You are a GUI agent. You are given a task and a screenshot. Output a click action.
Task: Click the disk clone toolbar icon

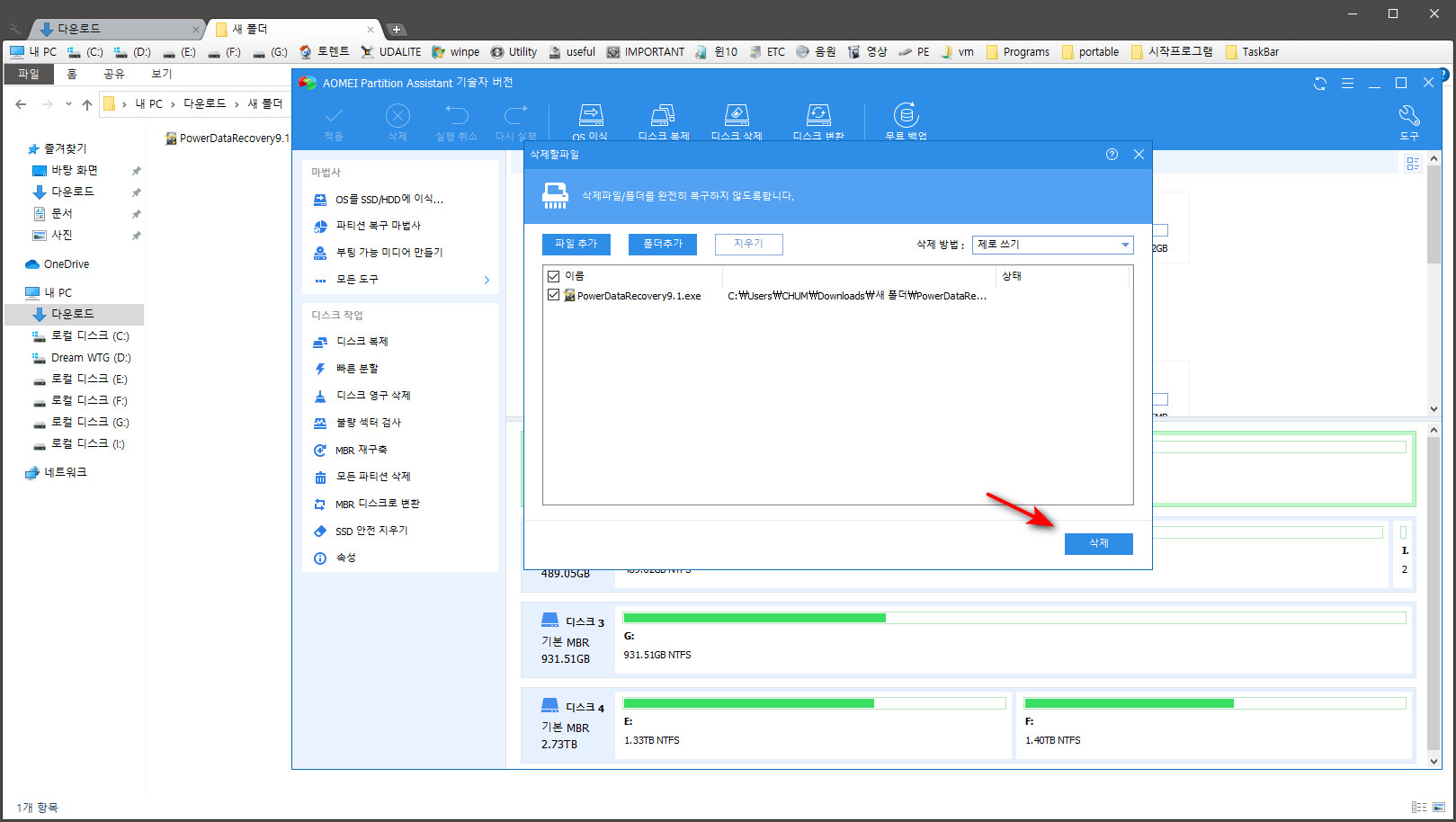[x=663, y=115]
